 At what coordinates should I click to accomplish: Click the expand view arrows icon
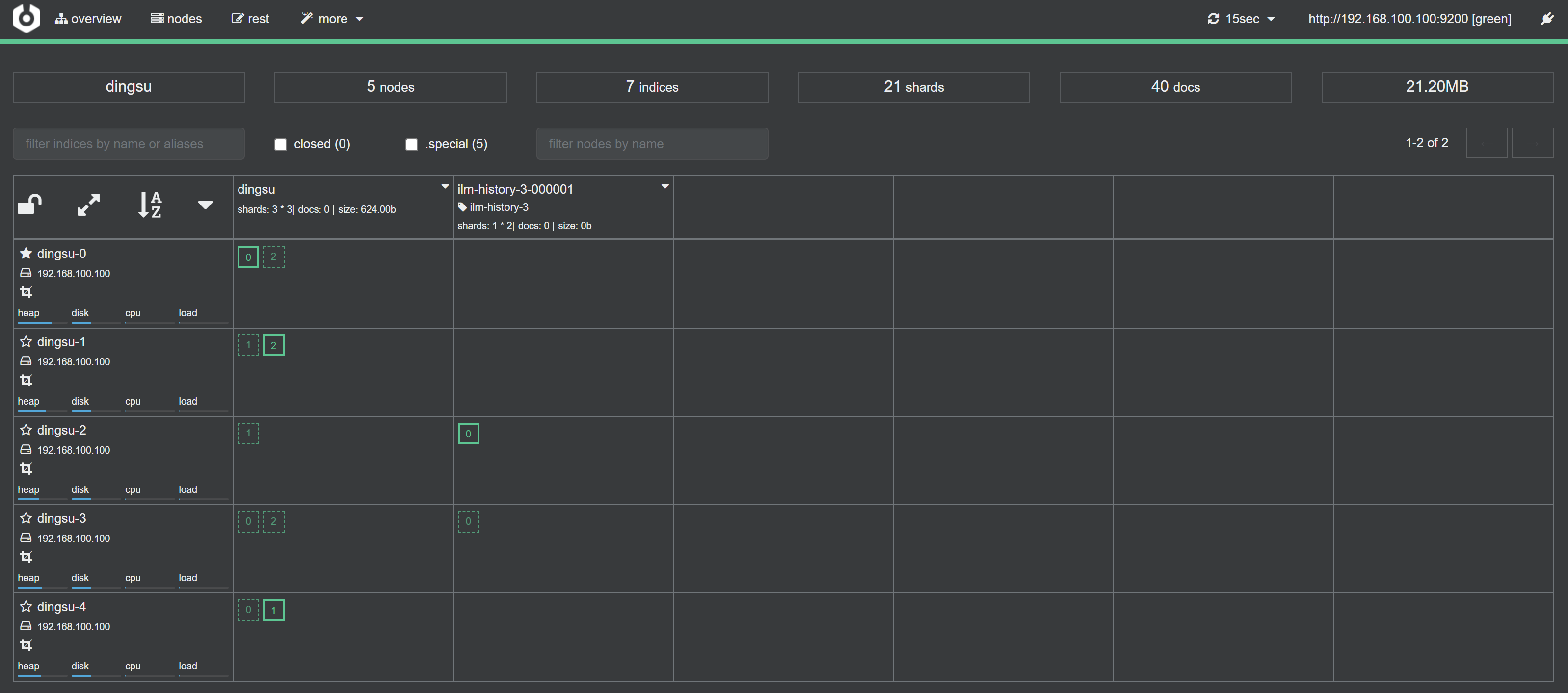88,205
